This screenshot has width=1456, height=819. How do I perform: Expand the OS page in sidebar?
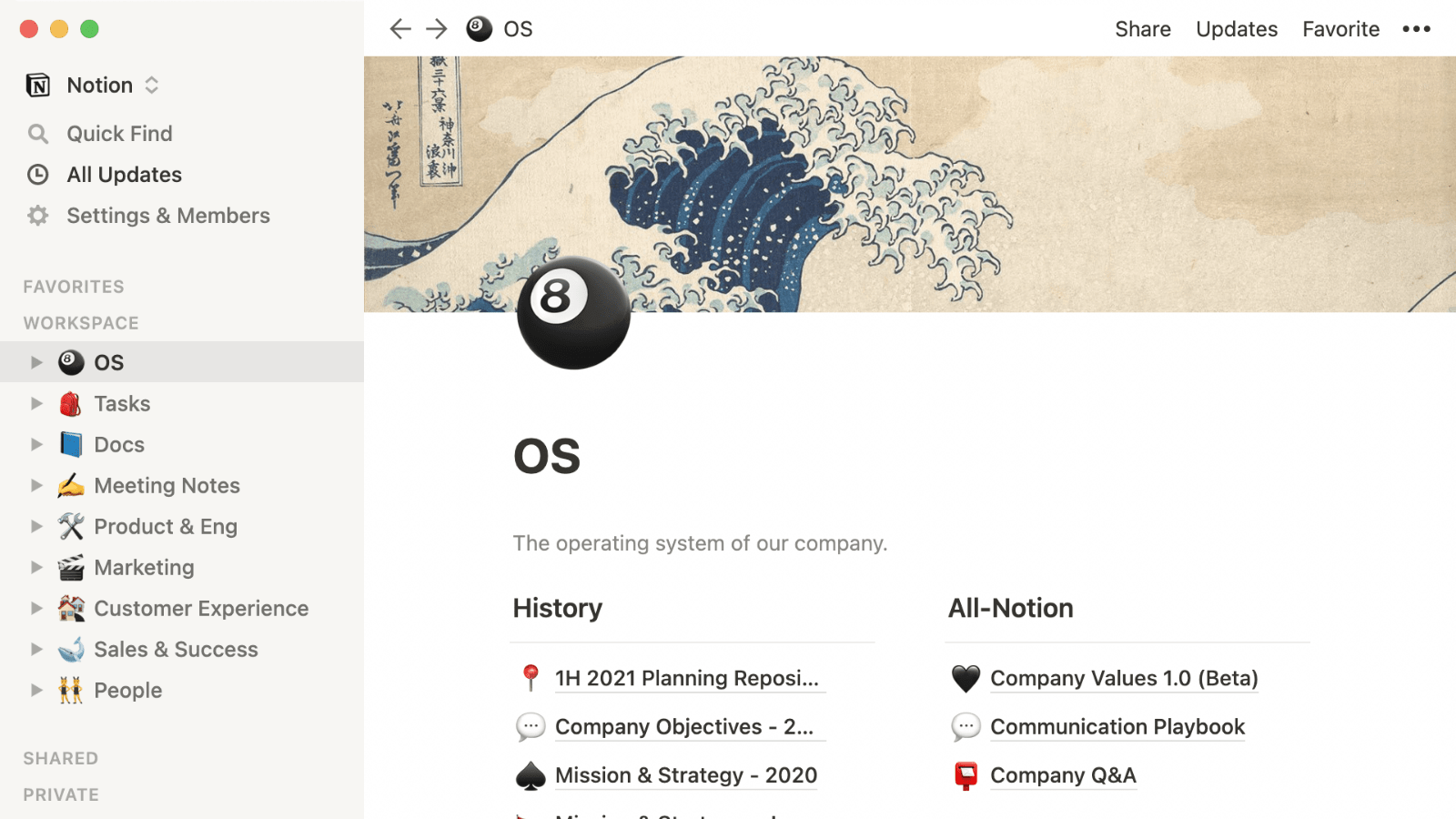36,362
